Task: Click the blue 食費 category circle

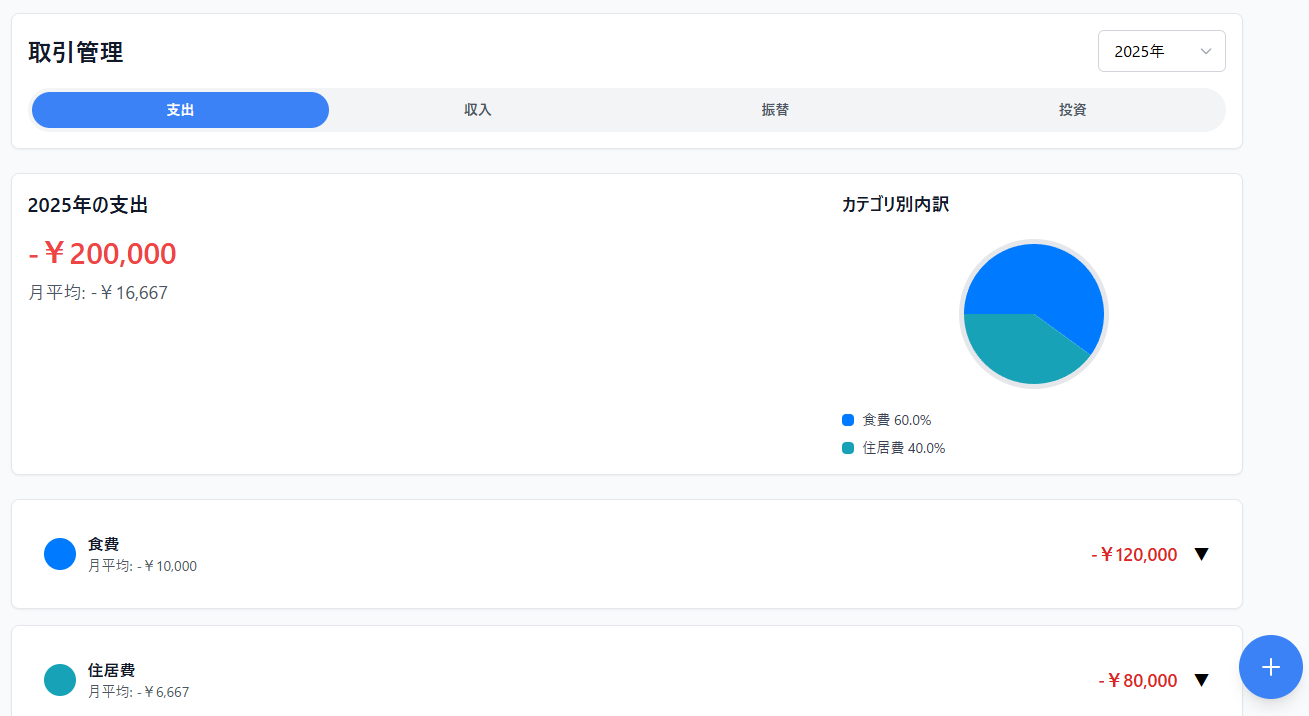Action: pos(60,554)
